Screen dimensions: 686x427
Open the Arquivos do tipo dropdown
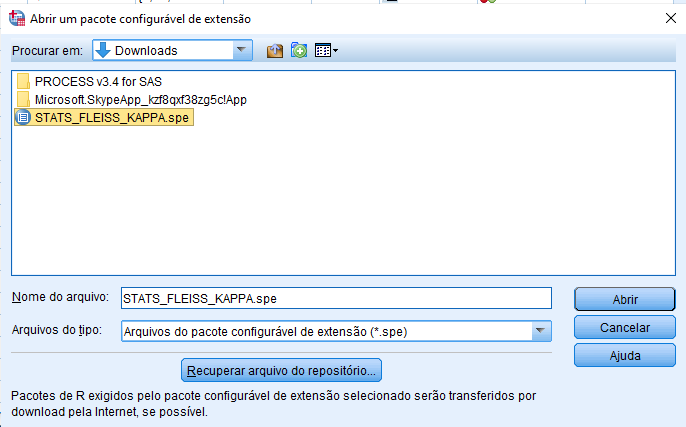click(x=540, y=331)
